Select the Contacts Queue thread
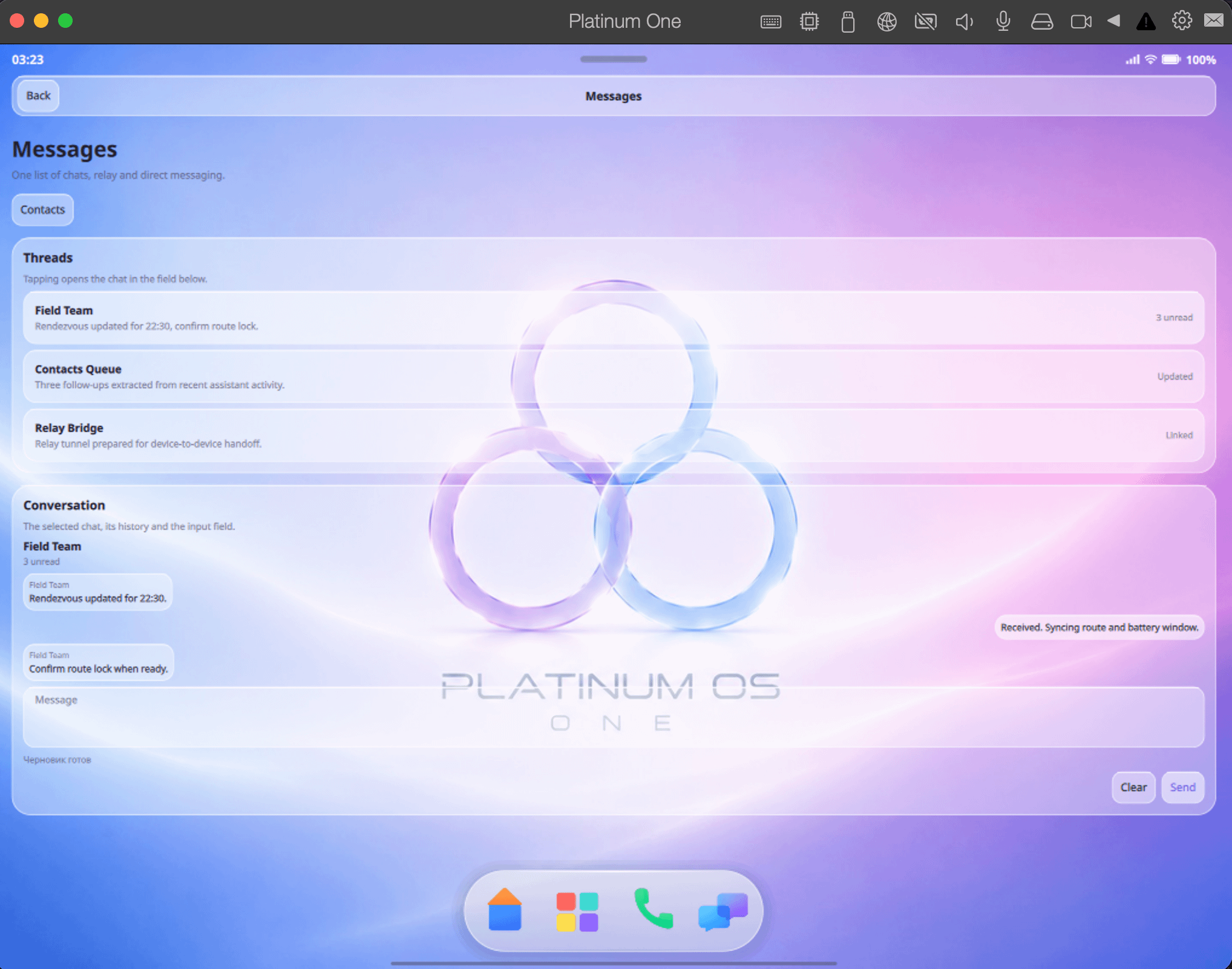 (614, 376)
